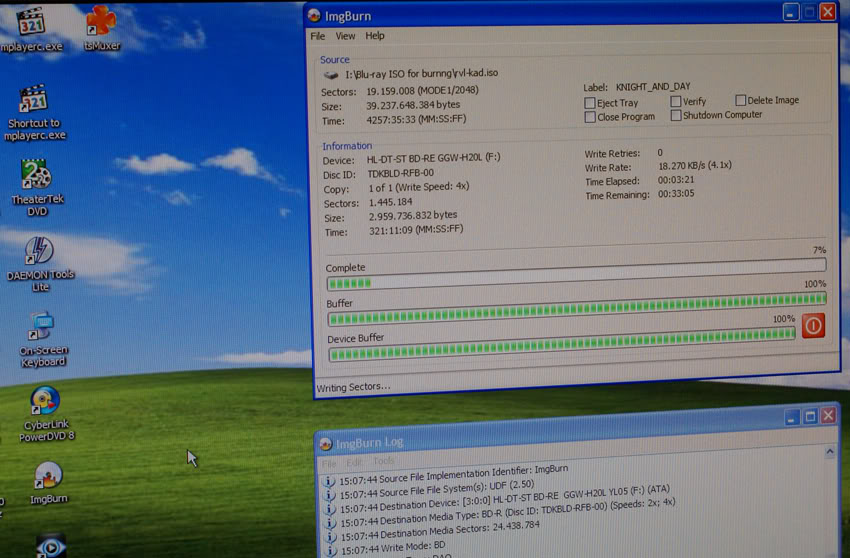This screenshot has width=850, height=558.
Task: Click the Complete progress bar
Action: (576, 283)
